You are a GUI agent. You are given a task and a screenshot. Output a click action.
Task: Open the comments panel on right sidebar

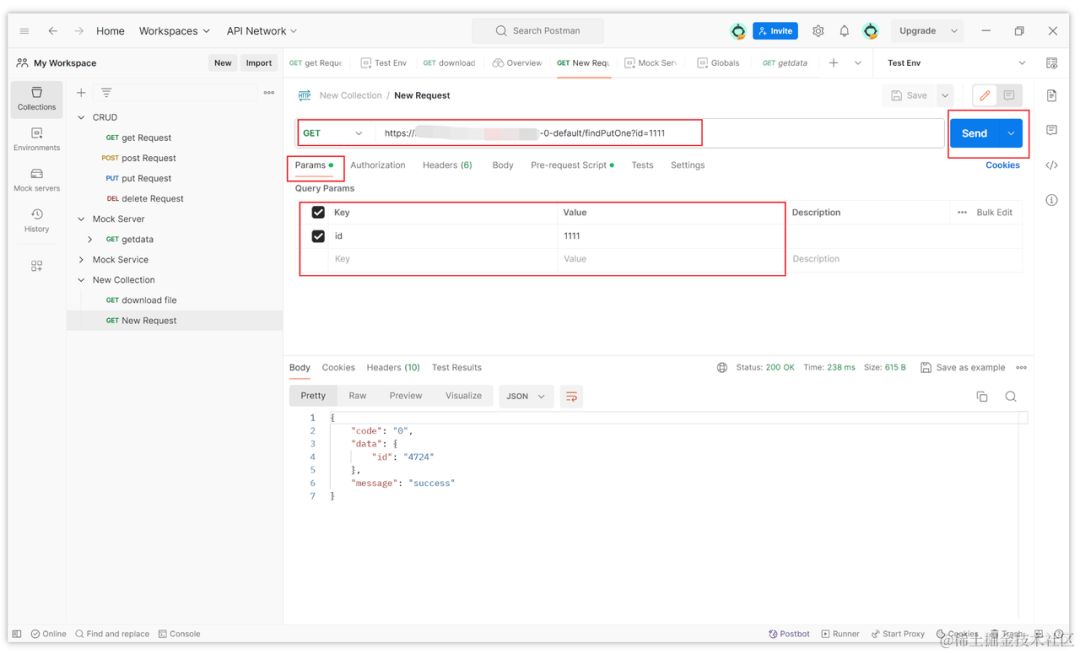coord(1050,128)
